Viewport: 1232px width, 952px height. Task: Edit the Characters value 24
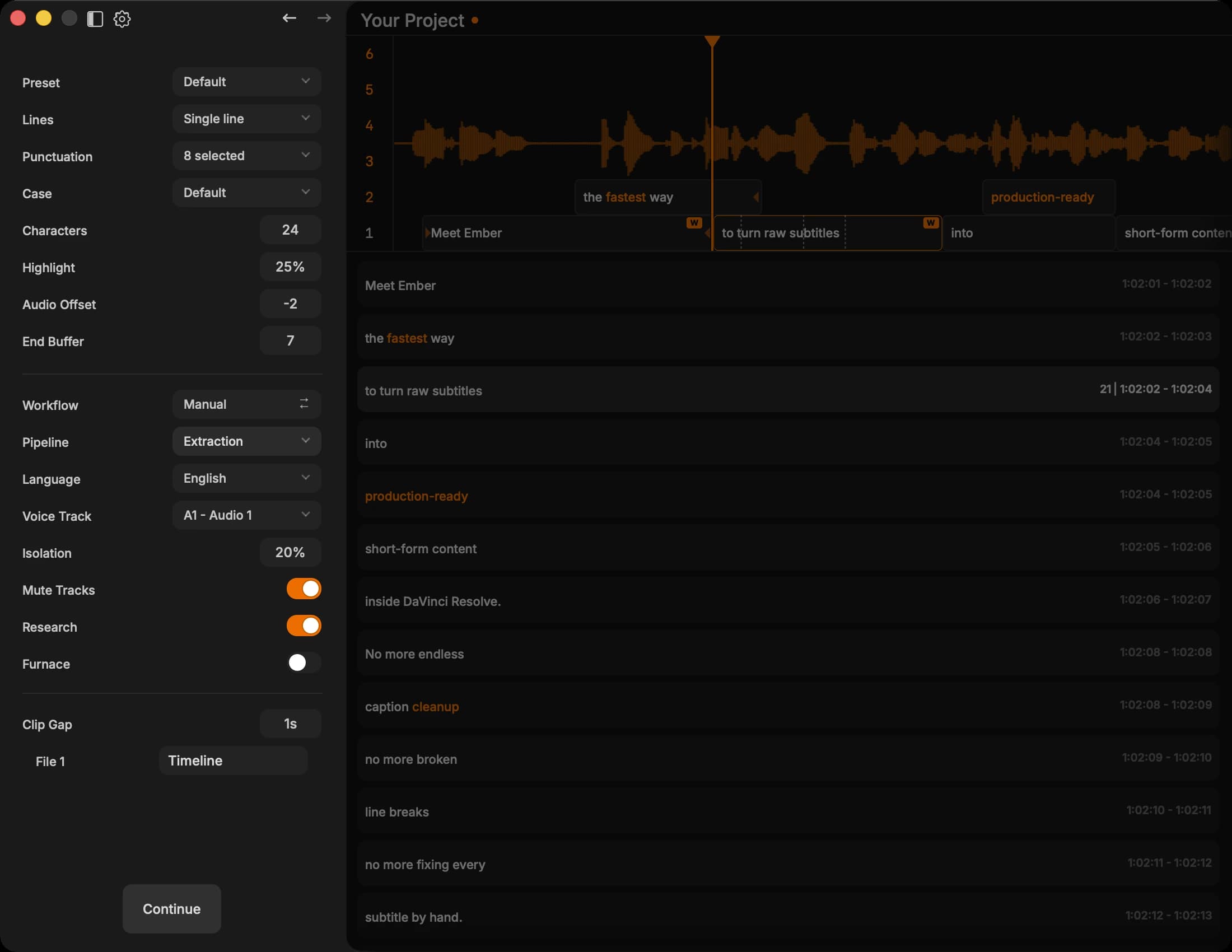click(290, 230)
